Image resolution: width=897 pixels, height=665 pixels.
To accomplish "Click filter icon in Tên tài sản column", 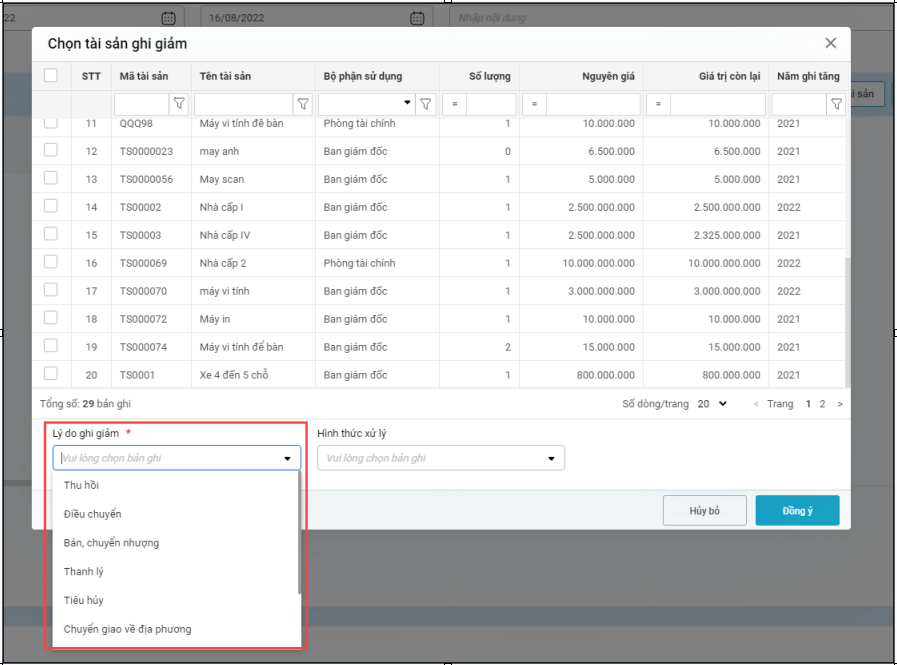I will [x=303, y=104].
